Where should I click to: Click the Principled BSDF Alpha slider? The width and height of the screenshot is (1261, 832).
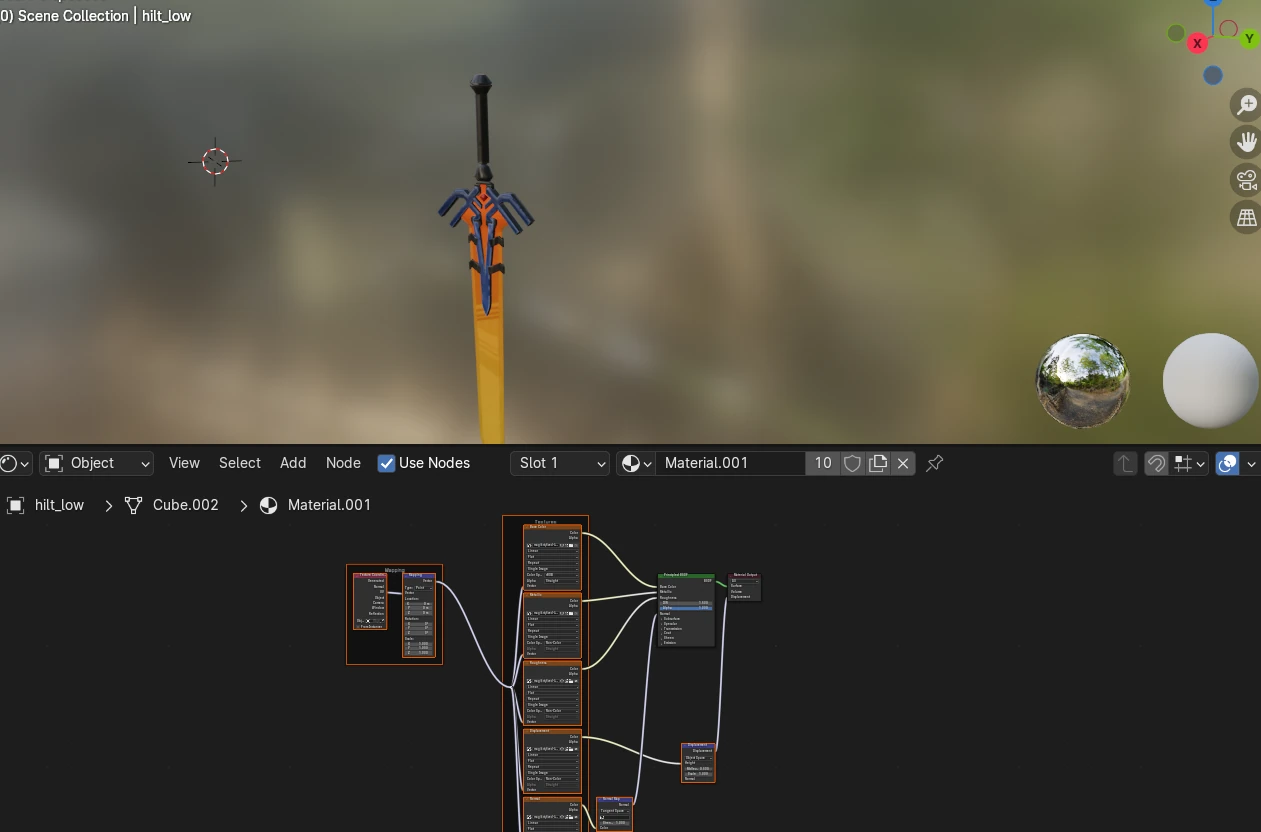(686, 608)
